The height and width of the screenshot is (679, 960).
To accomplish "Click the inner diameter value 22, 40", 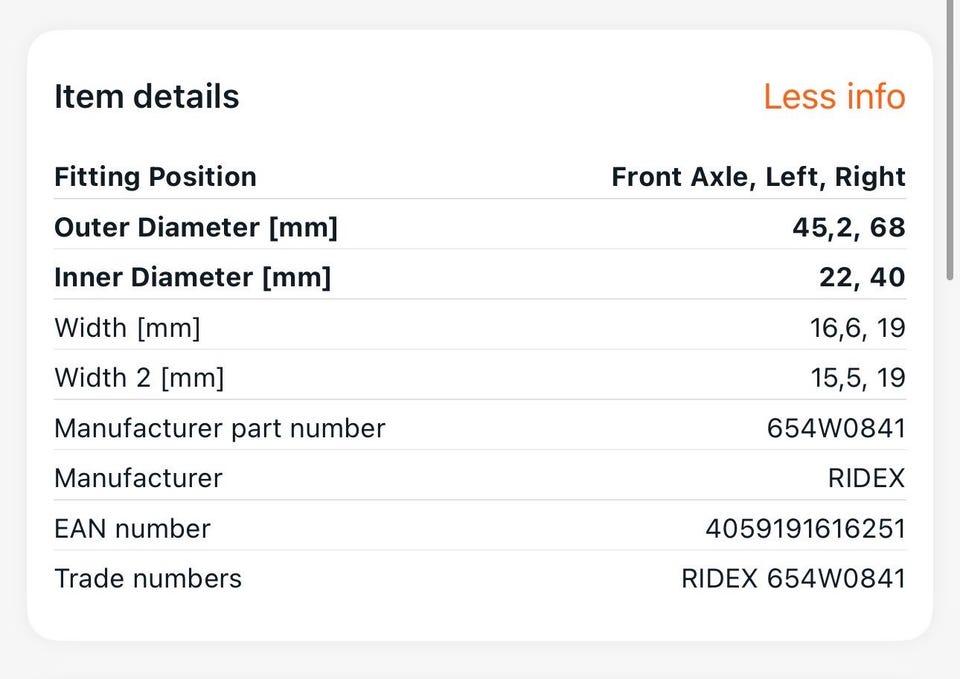I will [862, 277].
